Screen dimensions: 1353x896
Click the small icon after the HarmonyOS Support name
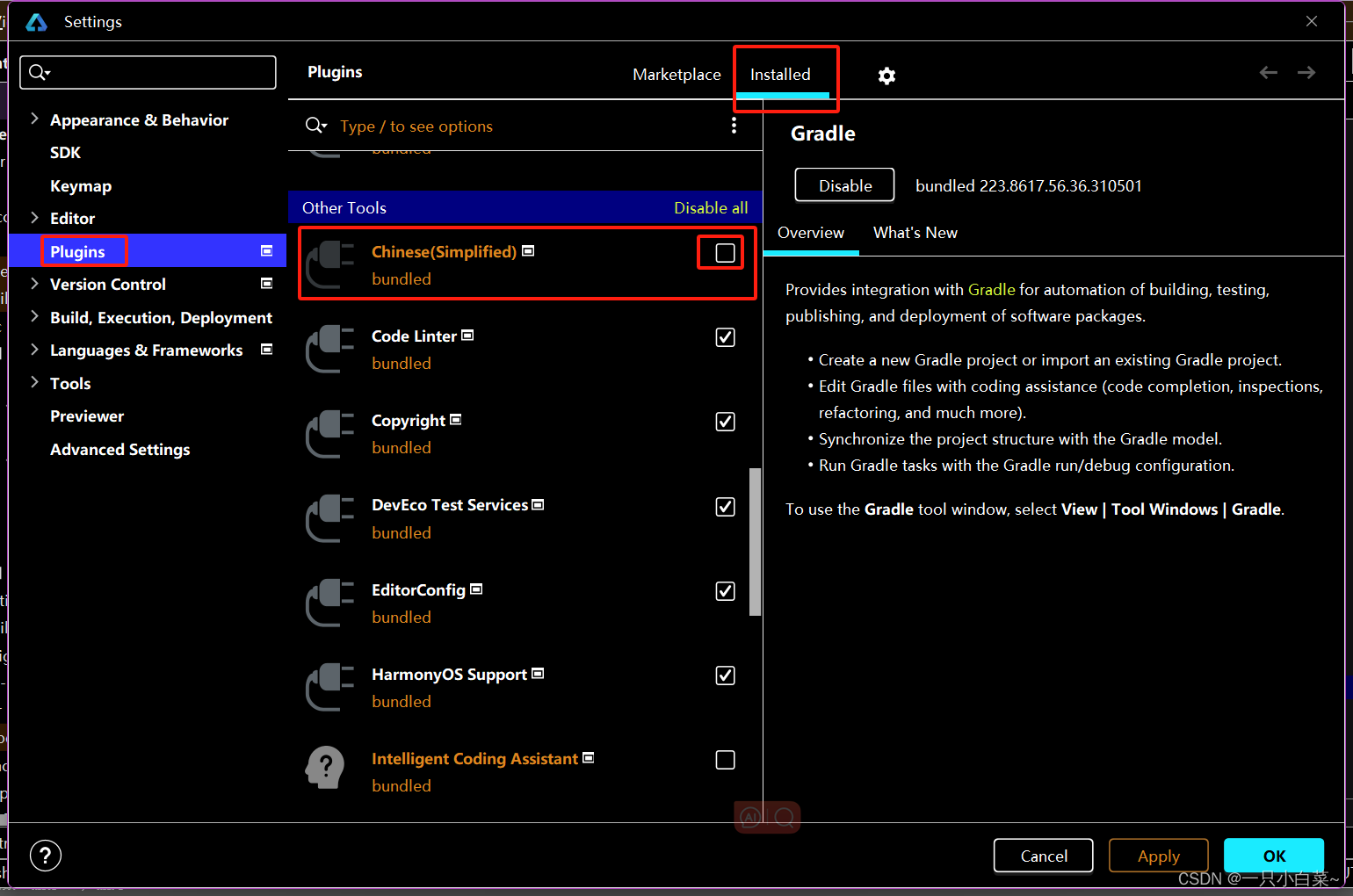(538, 674)
